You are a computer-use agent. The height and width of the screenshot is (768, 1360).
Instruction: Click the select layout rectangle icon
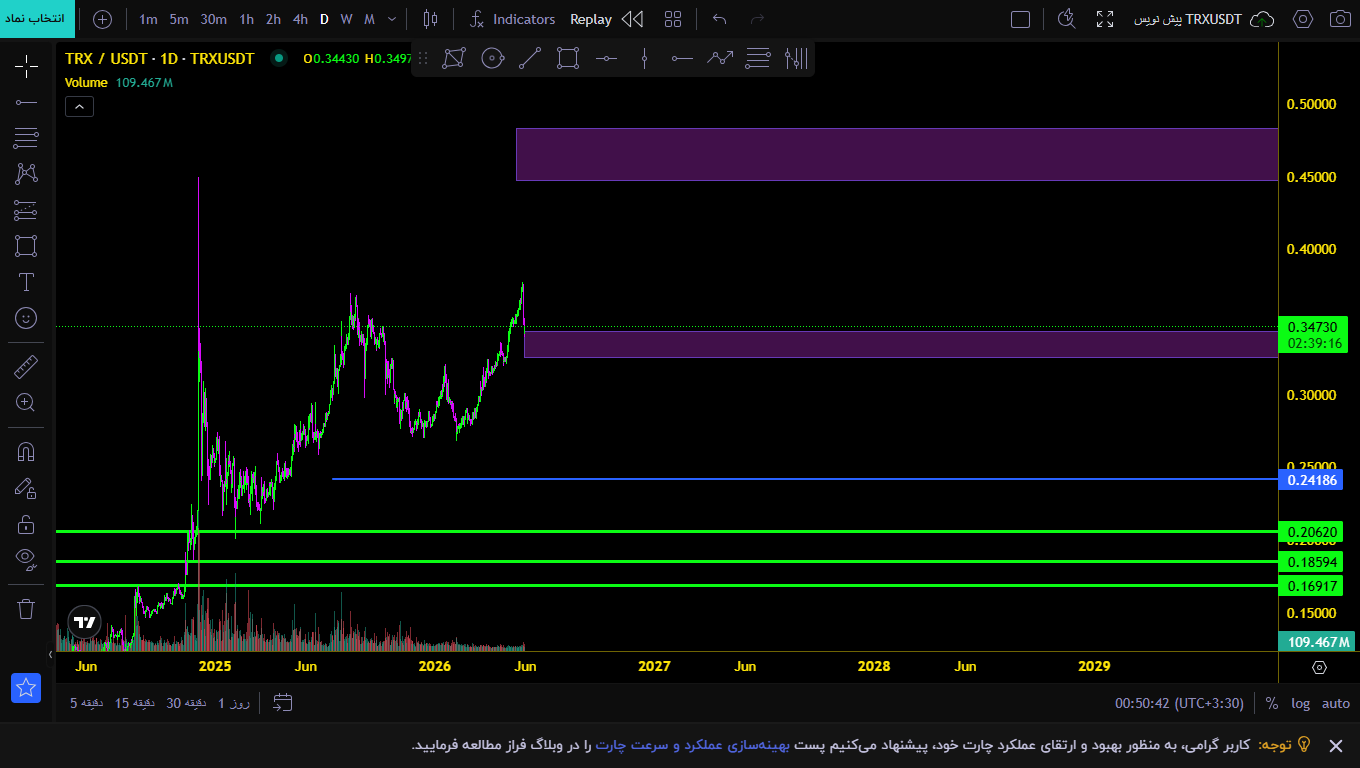pyautogui.click(x=1020, y=19)
